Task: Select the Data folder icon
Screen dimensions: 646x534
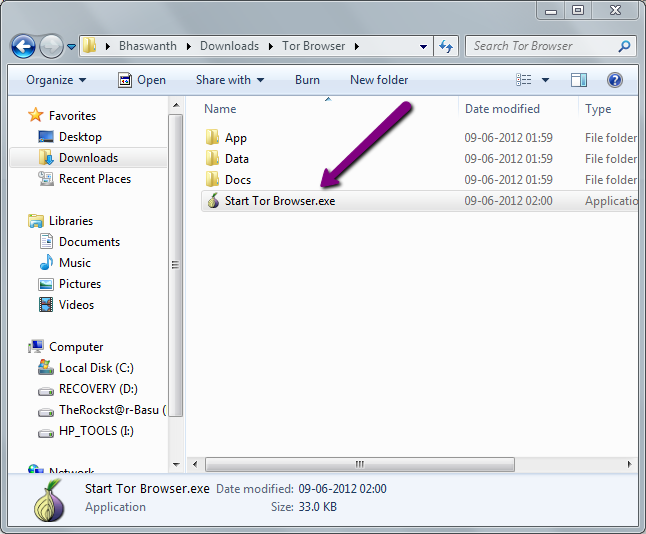Action: click(x=212, y=158)
